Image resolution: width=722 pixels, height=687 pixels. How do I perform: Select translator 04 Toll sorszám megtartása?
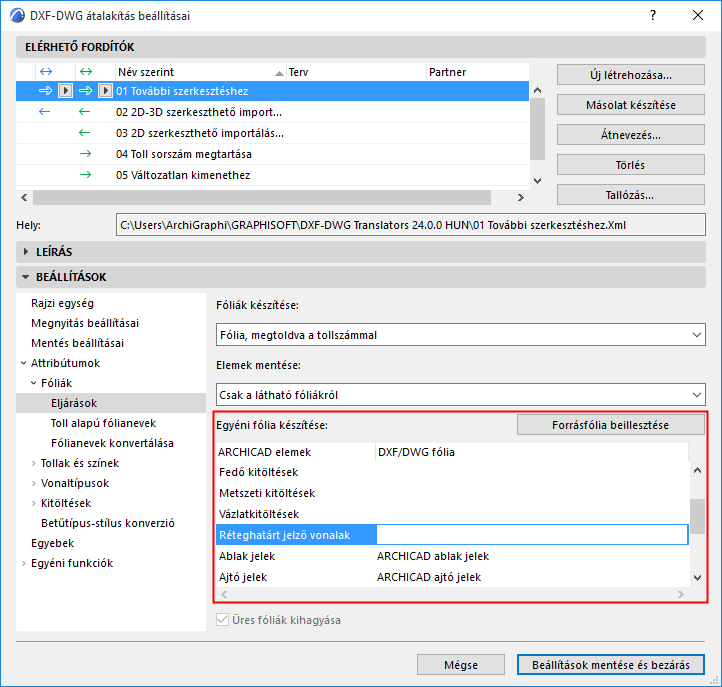272,154
